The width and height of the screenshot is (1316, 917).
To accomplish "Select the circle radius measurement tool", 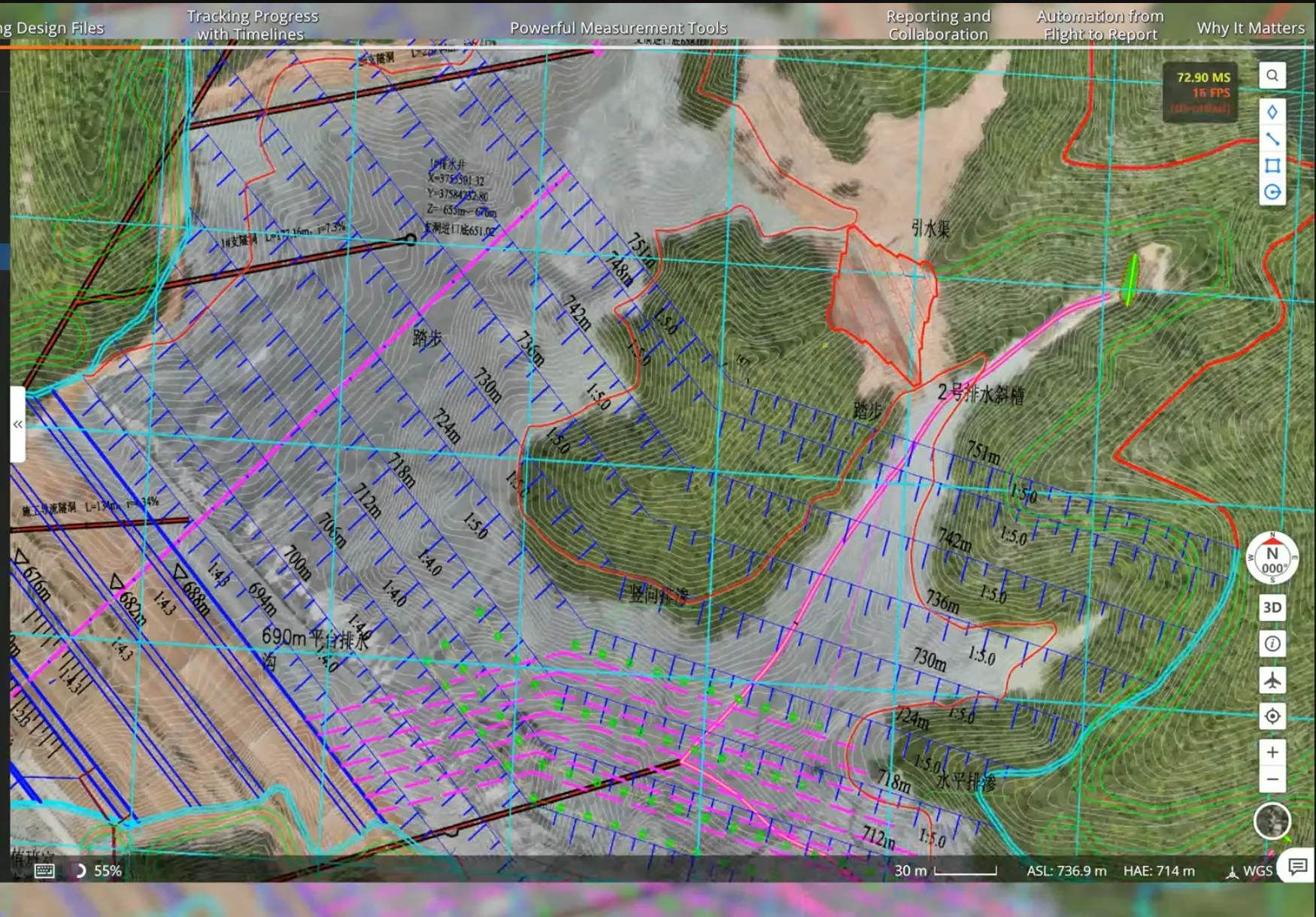I will pos(1272,192).
